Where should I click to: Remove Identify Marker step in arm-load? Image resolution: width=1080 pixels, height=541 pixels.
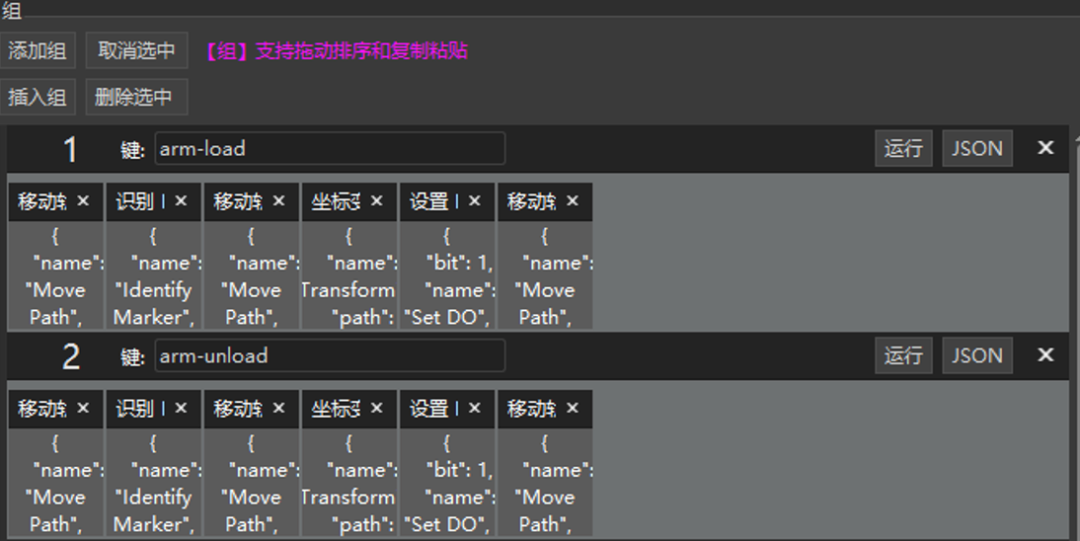pyautogui.click(x=181, y=201)
